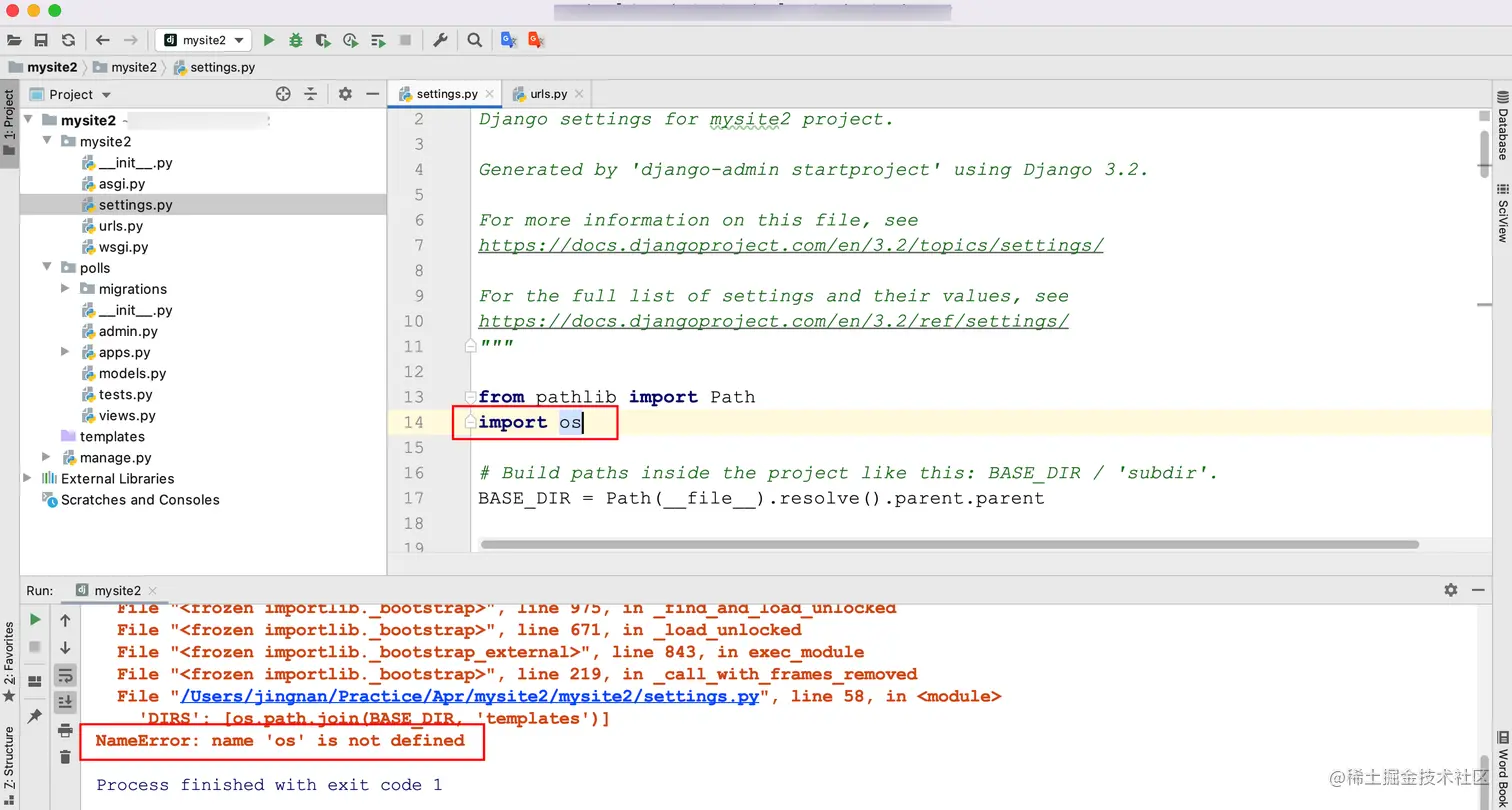Run mysite2 with coverage
The width and height of the screenshot is (1512, 810).
click(323, 40)
